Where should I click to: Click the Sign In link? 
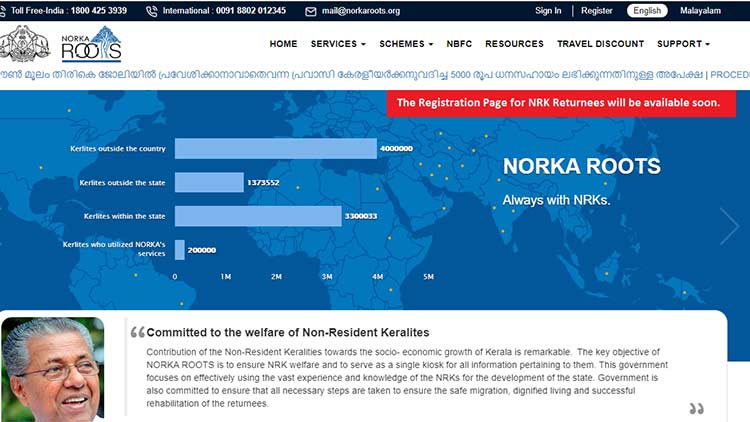(548, 11)
